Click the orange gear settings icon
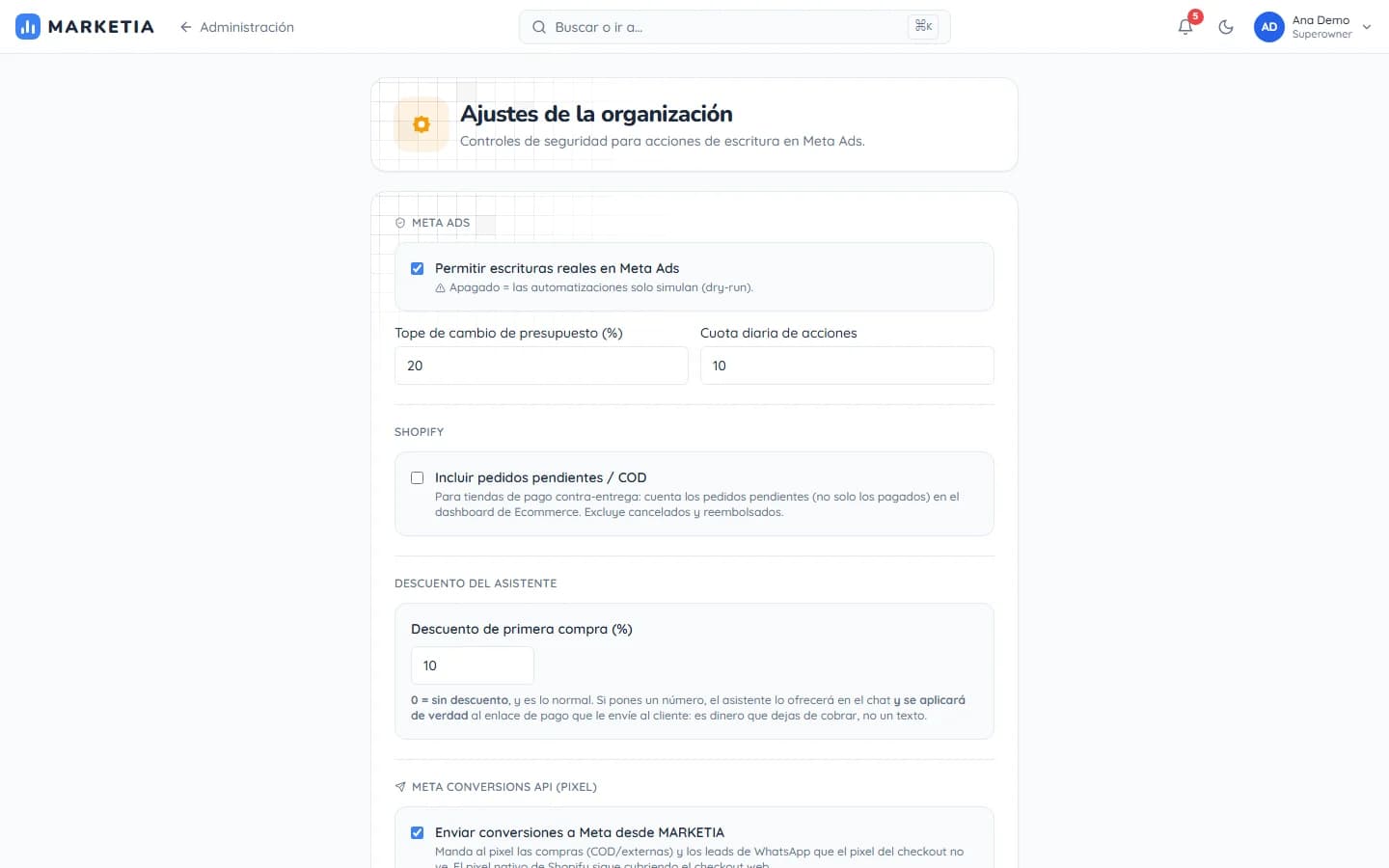The image size is (1389, 868). [x=422, y=124]
